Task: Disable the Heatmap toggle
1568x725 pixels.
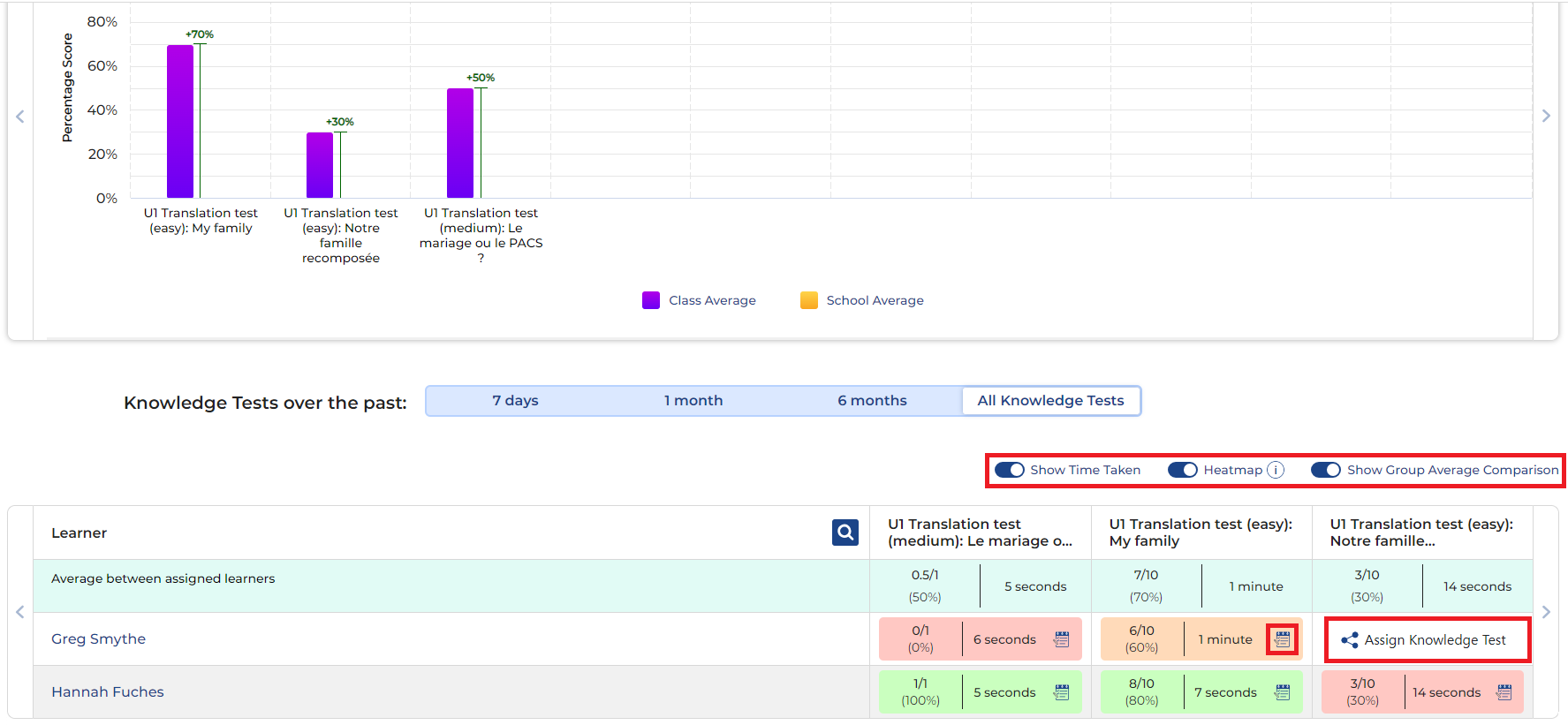Action: [x=1182, y=470]
